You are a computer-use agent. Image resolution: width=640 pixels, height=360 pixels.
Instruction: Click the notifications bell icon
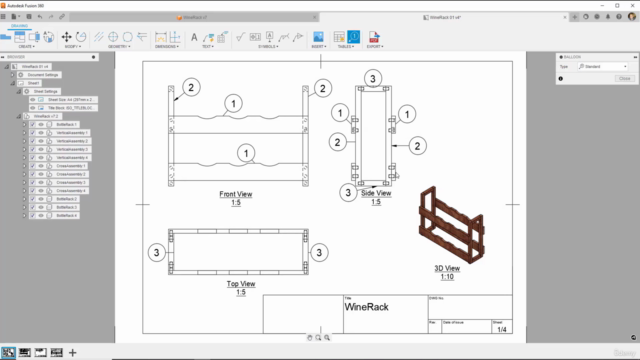(x=608, y=17)
